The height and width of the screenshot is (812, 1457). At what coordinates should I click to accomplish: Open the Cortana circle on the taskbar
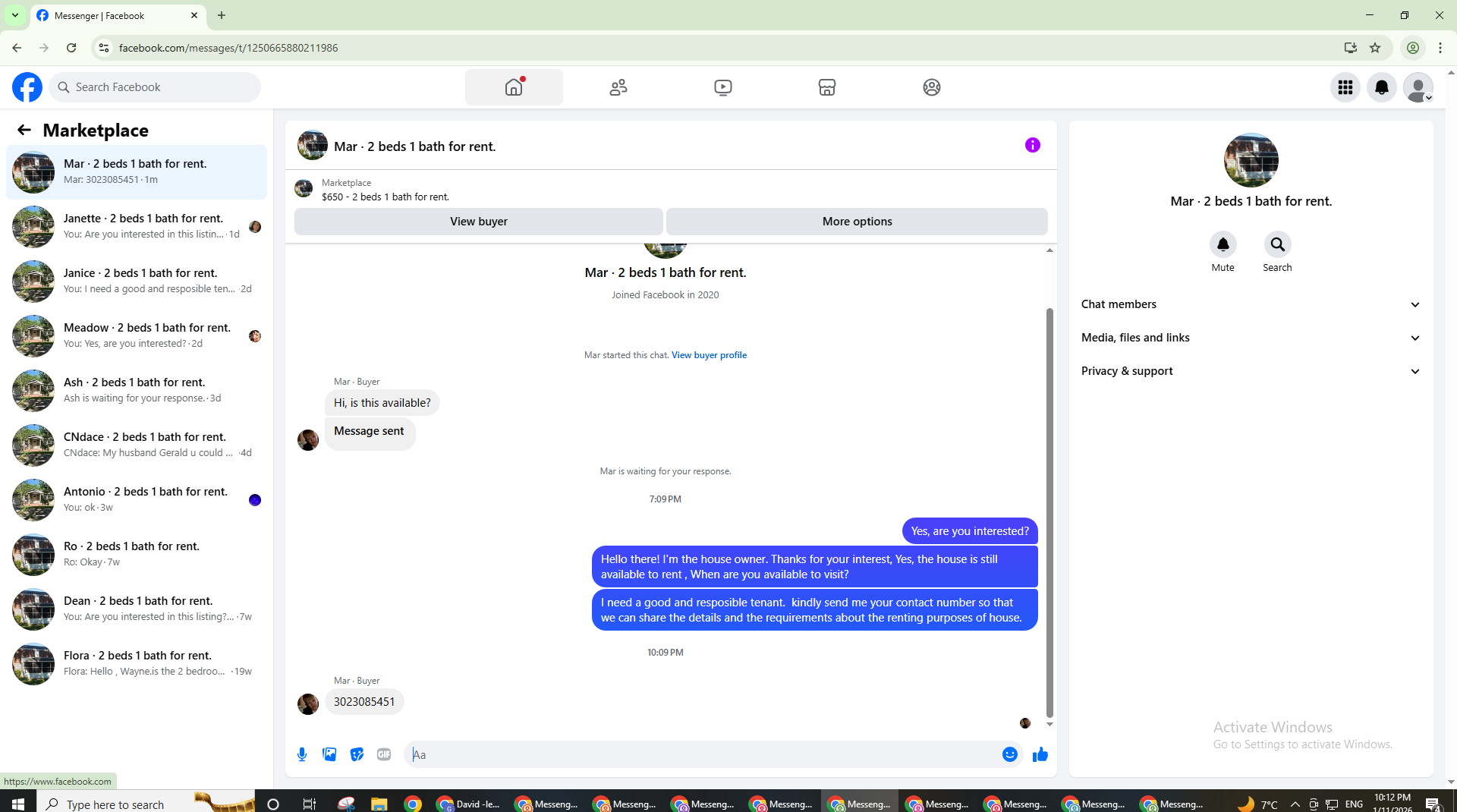coord(274,804)
